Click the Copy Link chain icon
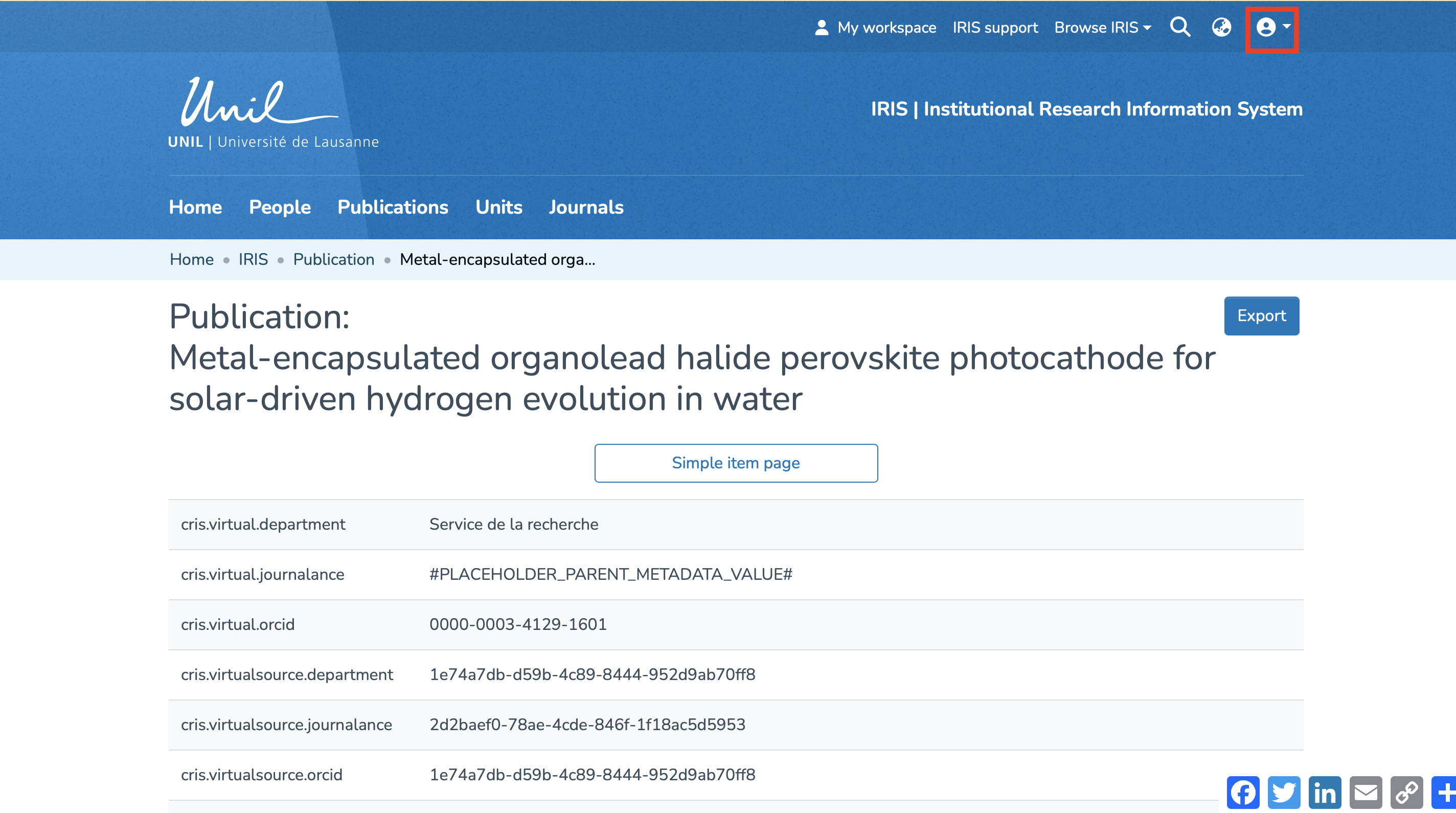This screenshot has height=813, width=1456. pyautogui.click(x=1406, y=792)
